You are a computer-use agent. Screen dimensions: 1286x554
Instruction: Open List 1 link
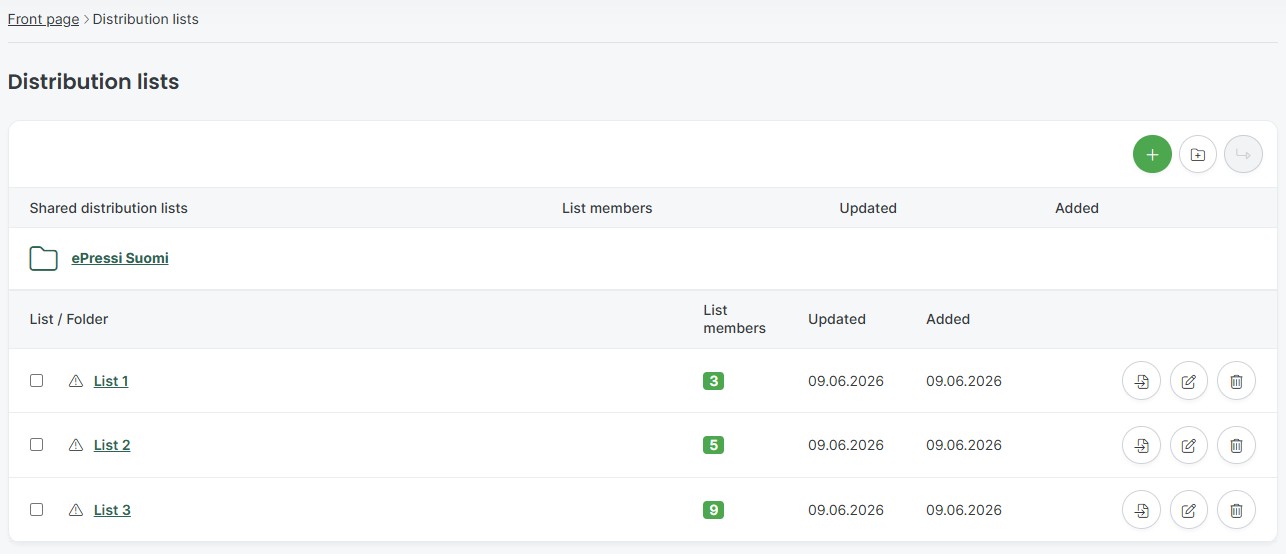pos(111,381)
